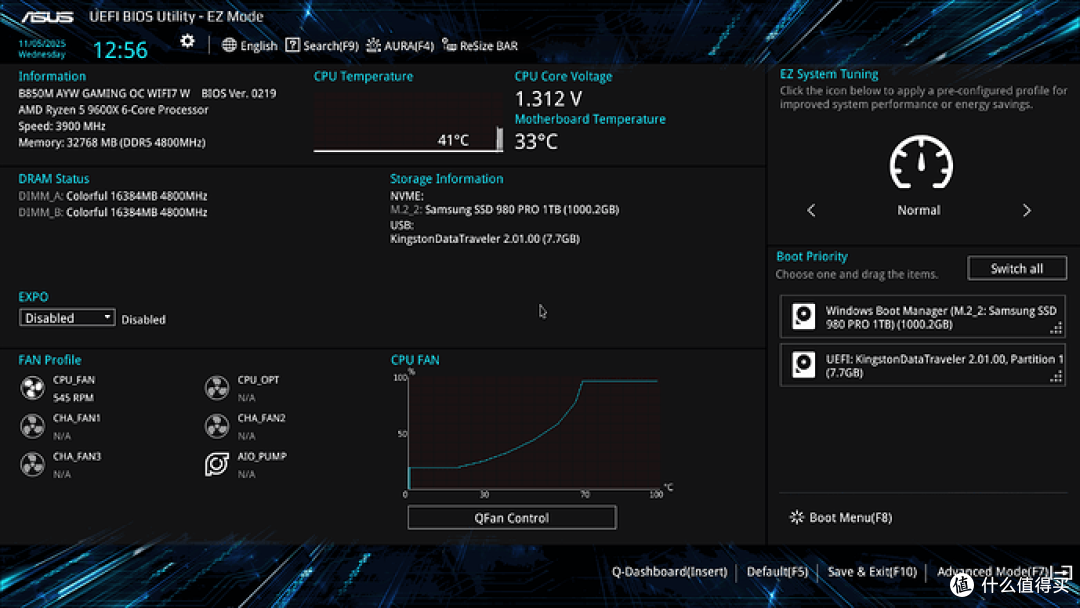Click the 33°C motherboard temperature value

click(536, 141)
